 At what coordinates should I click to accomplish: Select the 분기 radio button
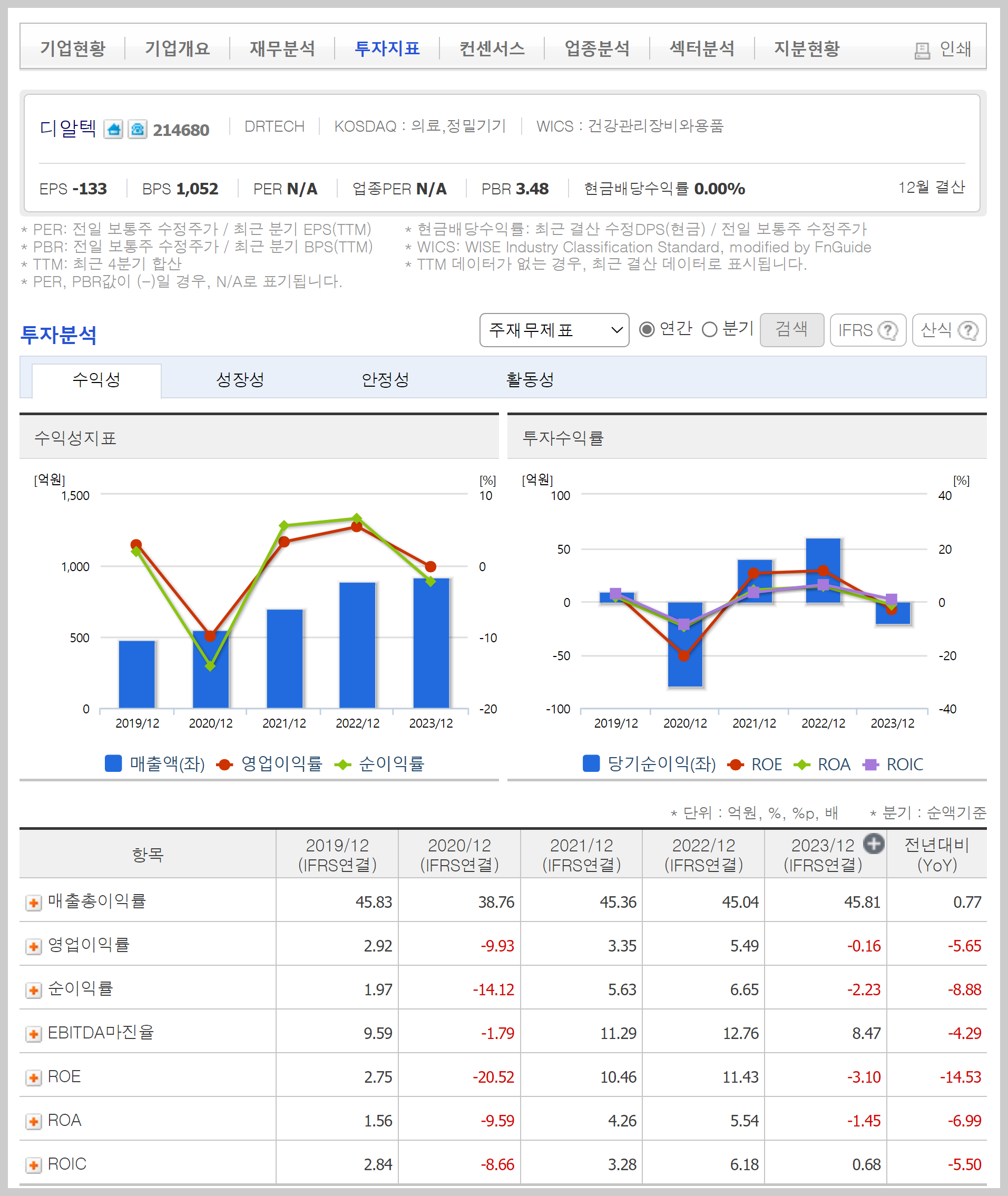pos(710,330)
